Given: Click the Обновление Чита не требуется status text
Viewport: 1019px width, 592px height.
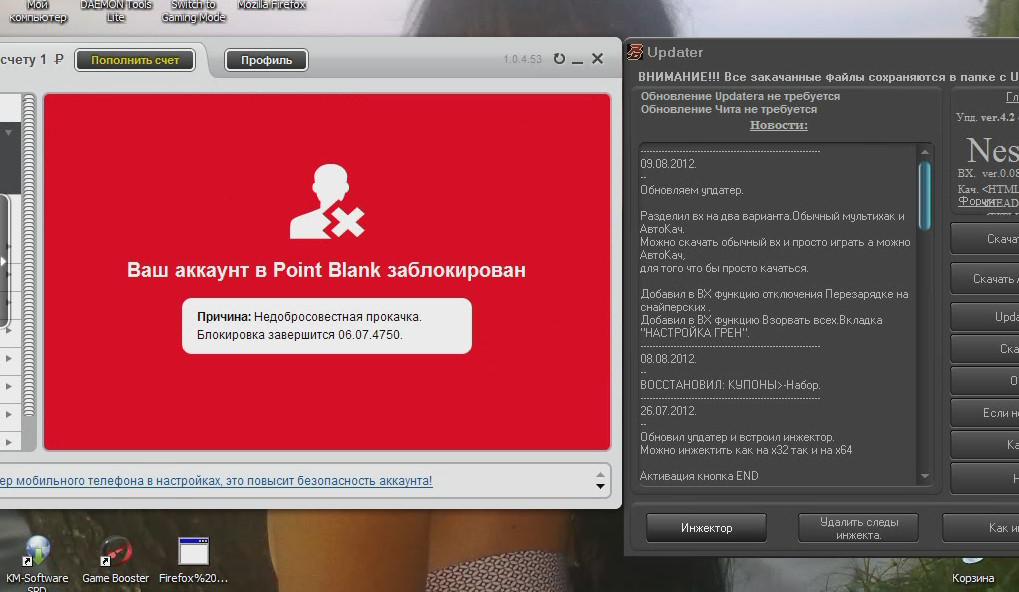Looking at the screenshot, I should tap(729, 109).
